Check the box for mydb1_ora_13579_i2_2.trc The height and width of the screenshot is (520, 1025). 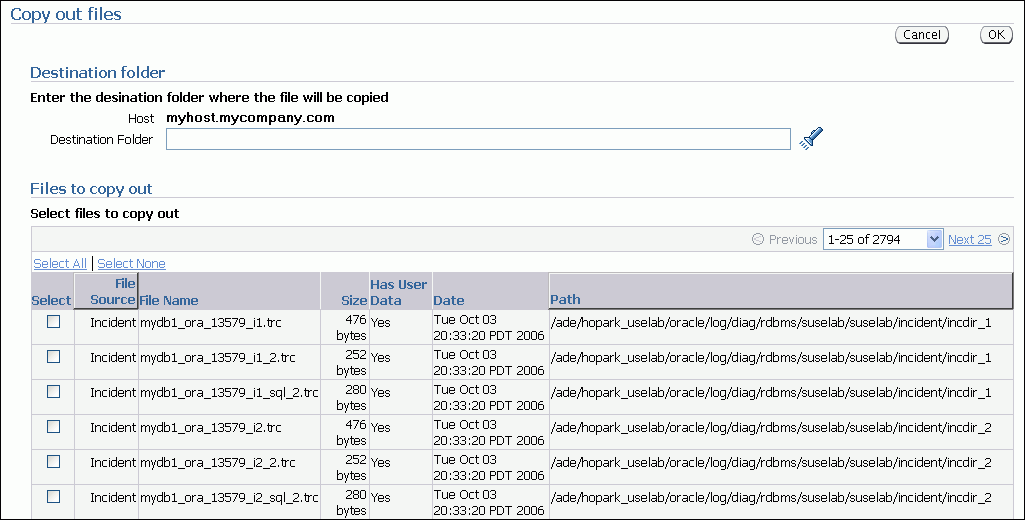(54, 462)
